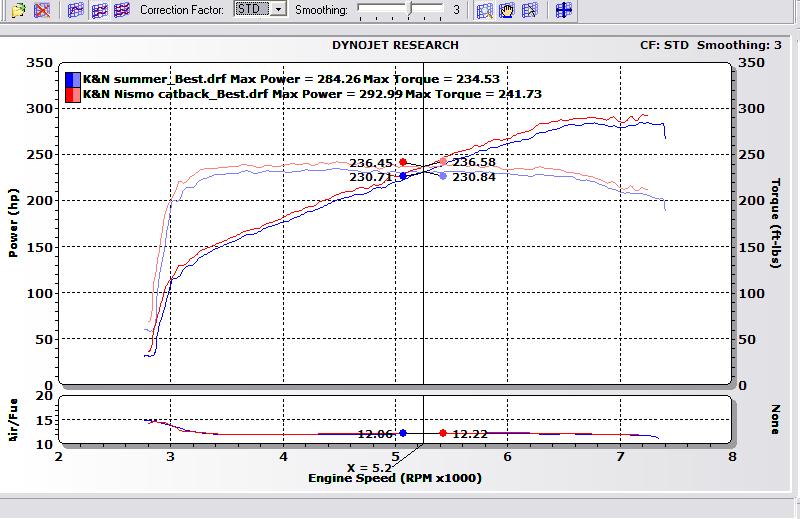Click the blue 12.06 air/fuel marker
Image resolution: width=800 pixels, height=519 pixels.
403,433
